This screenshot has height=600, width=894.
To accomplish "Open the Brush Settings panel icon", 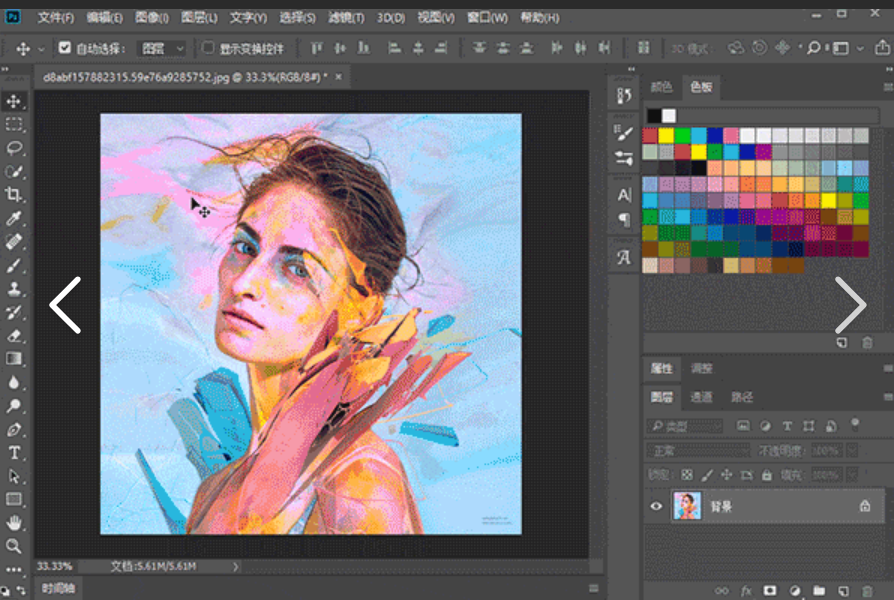I will pyautogui.click(x=624, y=158).
